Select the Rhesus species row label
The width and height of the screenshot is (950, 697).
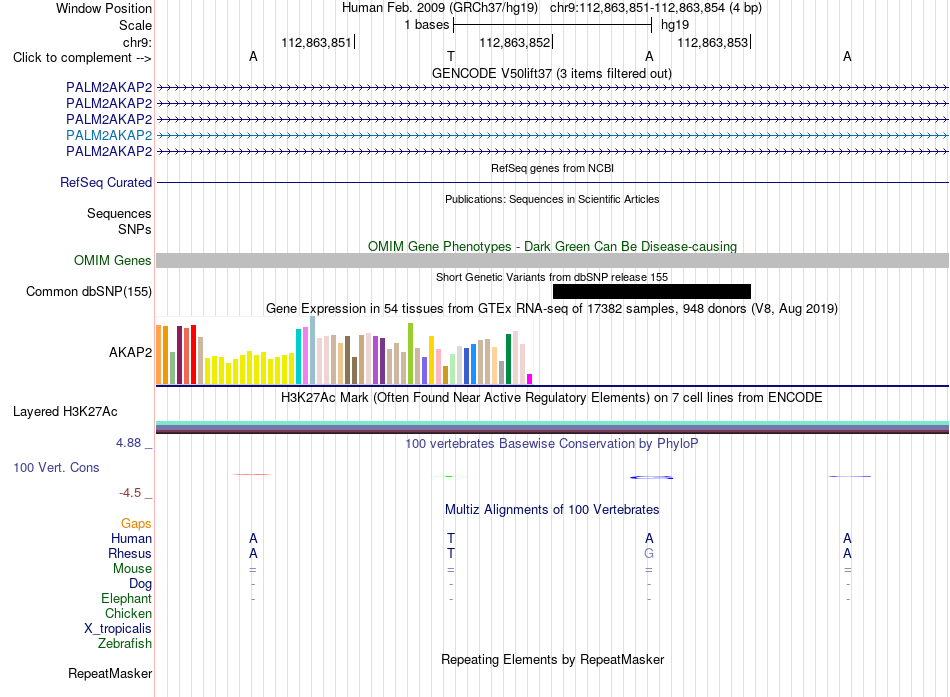[x=130, y=553]
